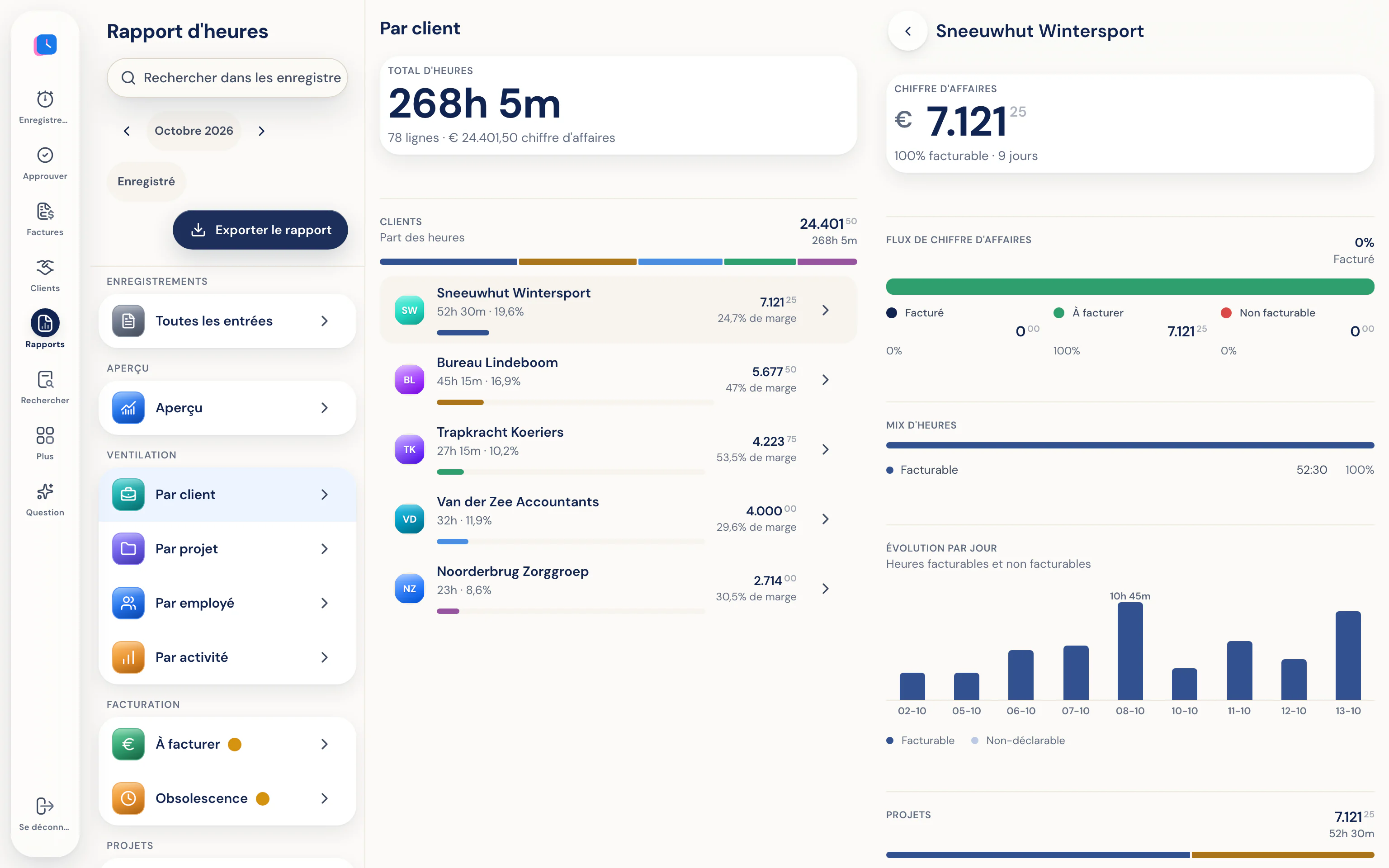Click the BL avatar of Bureau Lindeboom
Screen dimensions: 1389x868
coord(409,379)
